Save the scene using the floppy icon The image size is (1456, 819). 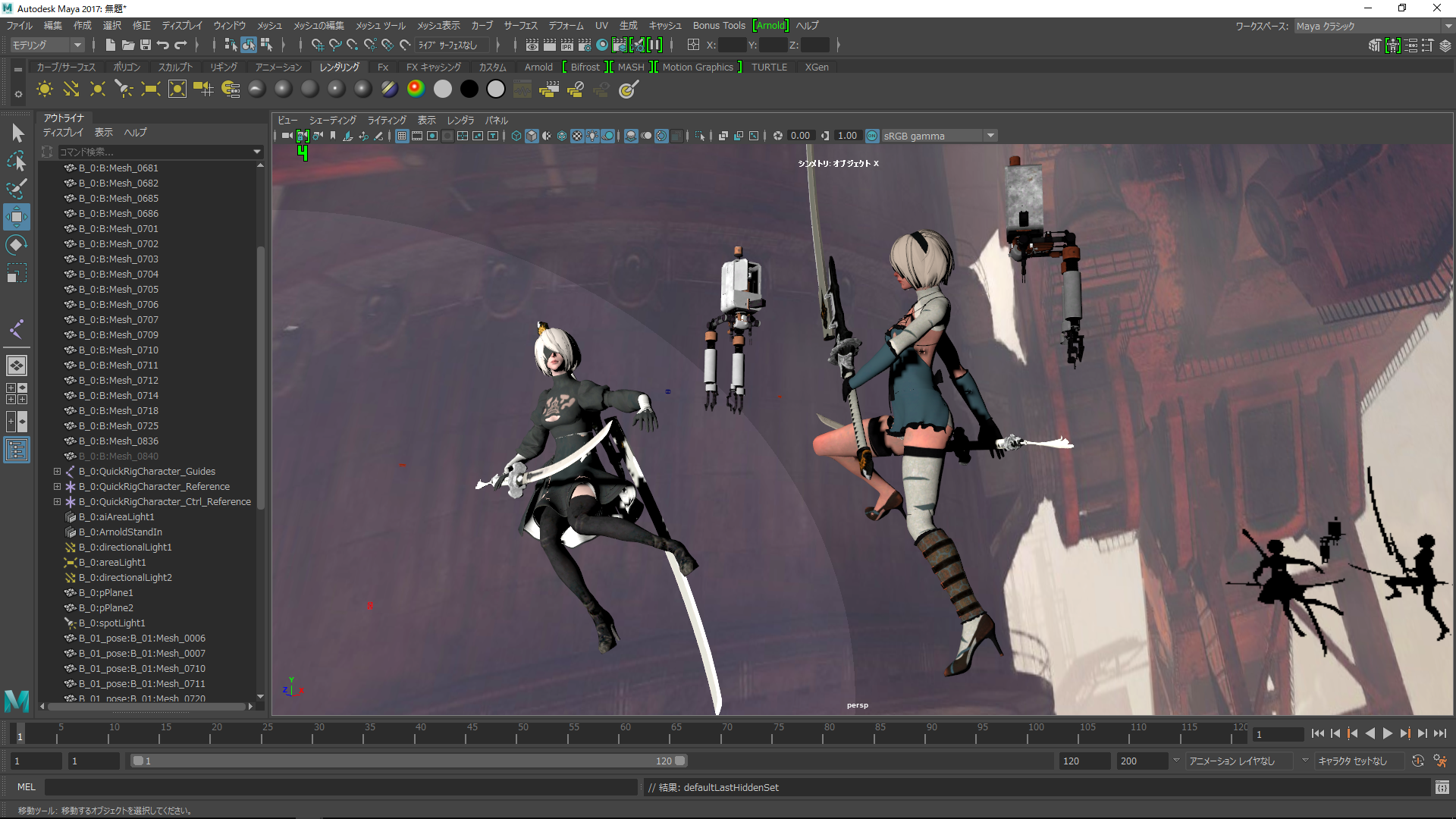coord(146,45)
